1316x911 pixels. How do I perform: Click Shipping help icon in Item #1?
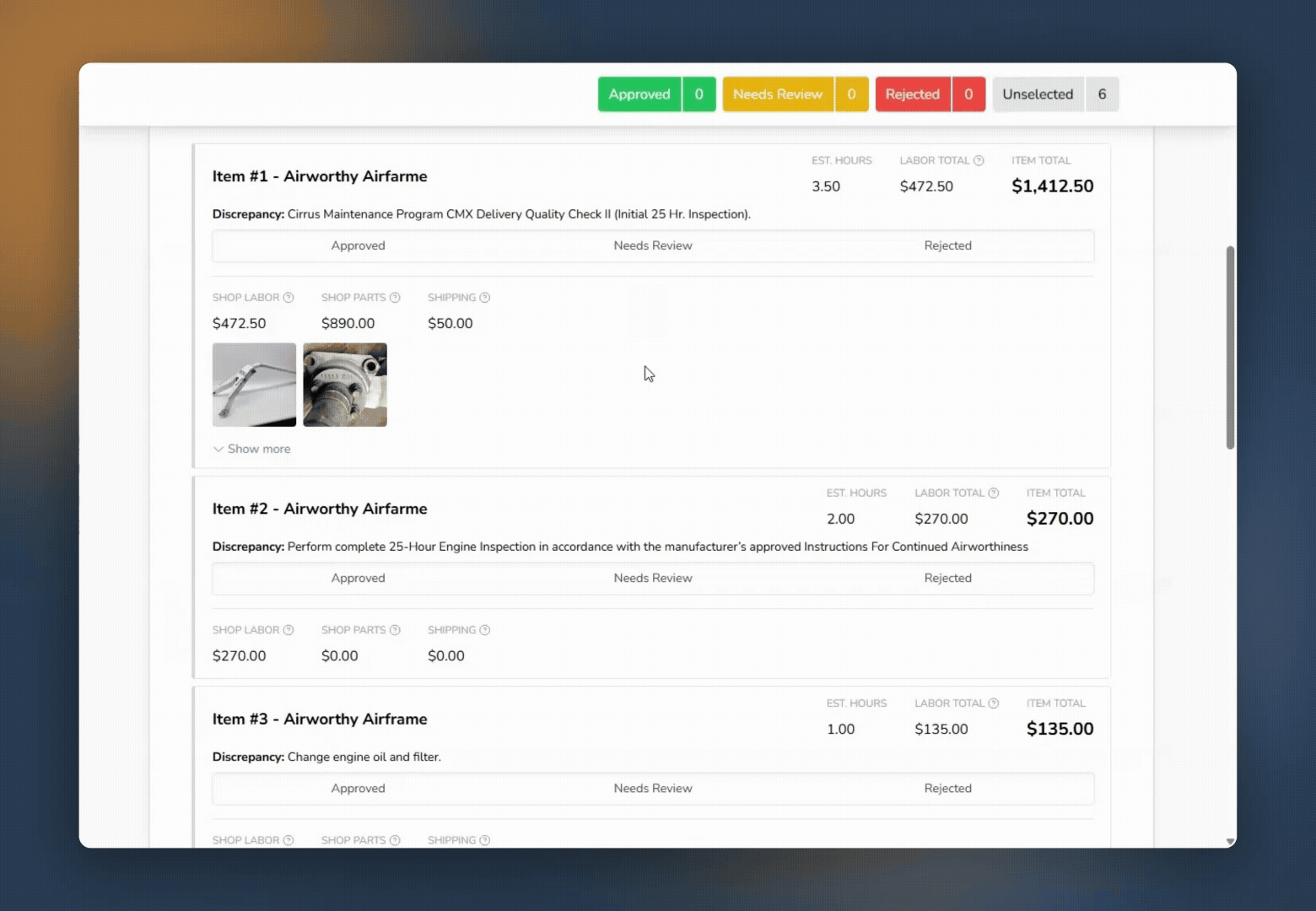(485, 298)
